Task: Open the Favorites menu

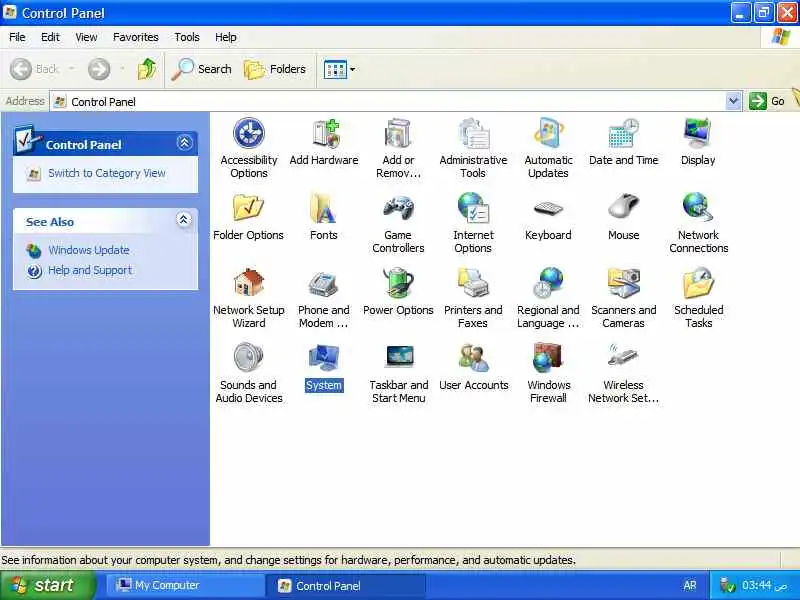Action: [136, 37]
